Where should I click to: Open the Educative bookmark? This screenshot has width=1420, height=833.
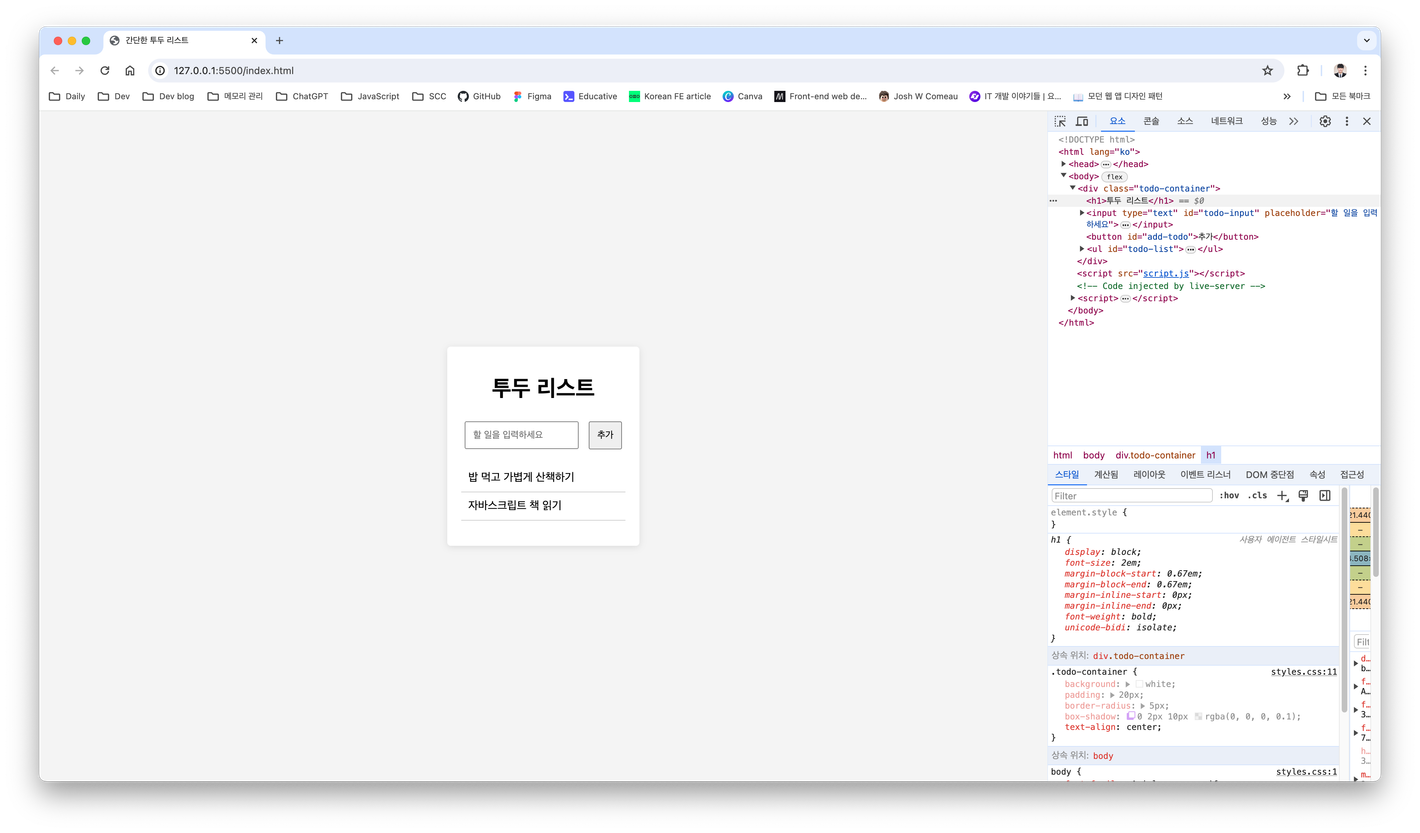(590, 97)
